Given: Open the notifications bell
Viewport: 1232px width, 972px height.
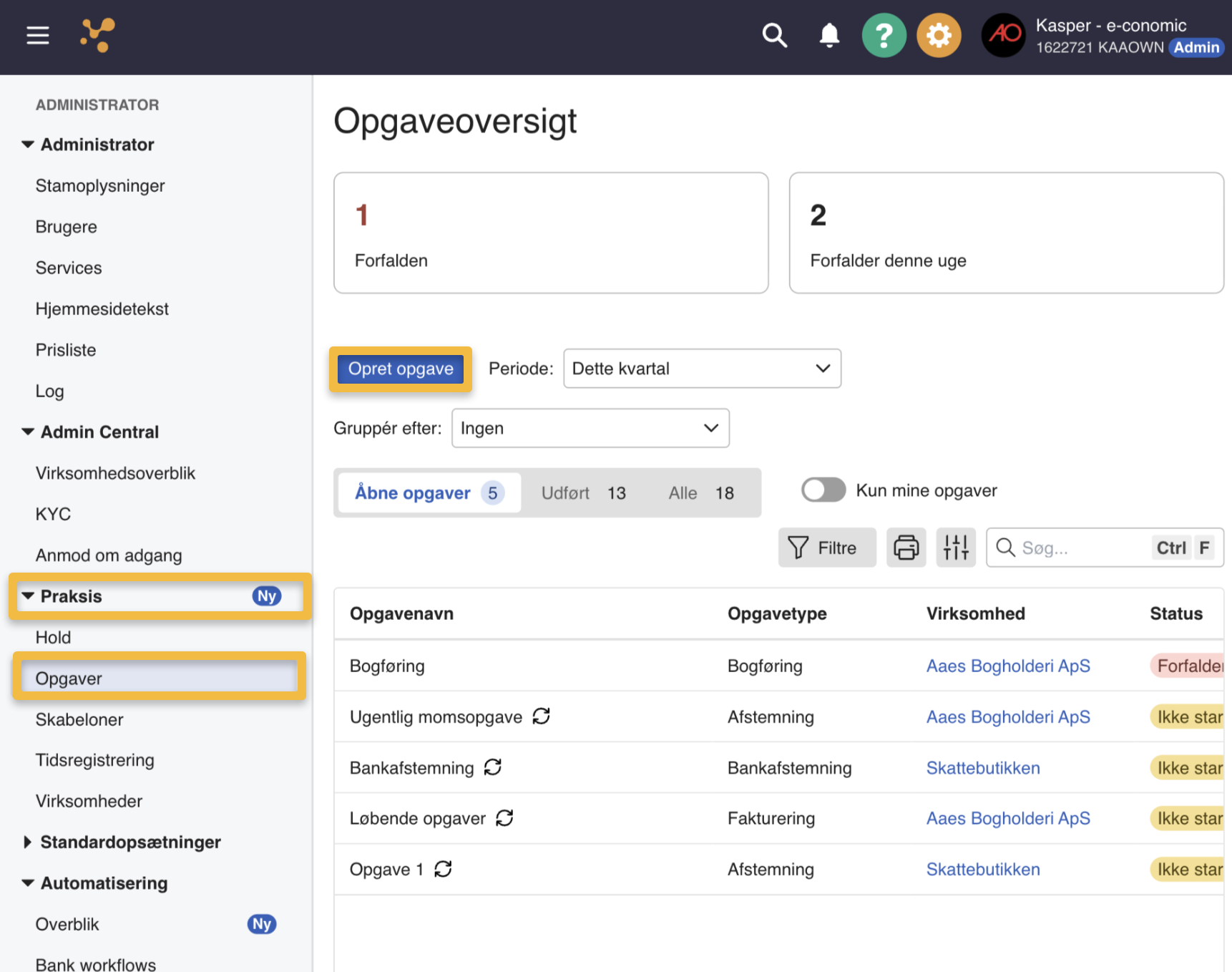Looking at the screenshot, I should click(x=829, y=35).
